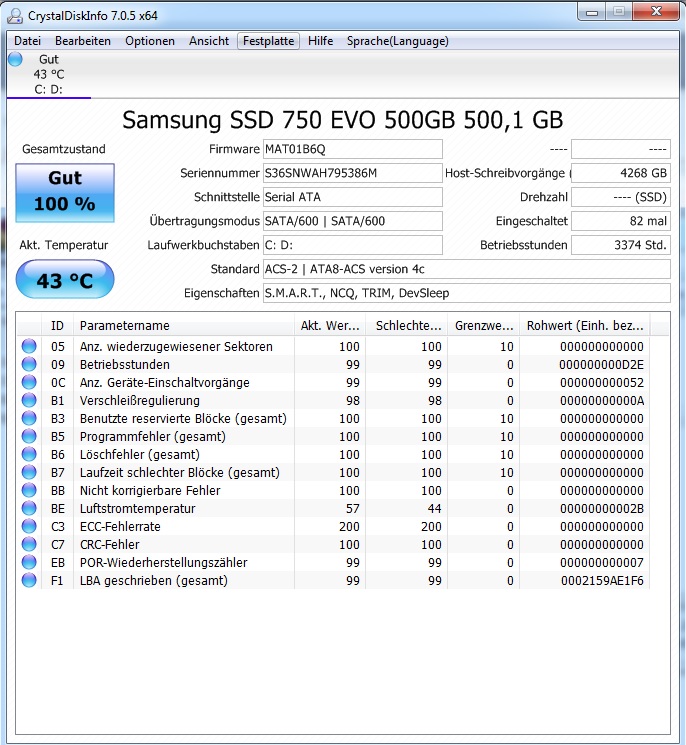Viewport: 686px width, 745px height.
Task: Select 'Anz. Geräte-Einschaltvorgänge' parameter name
Action: pyautogui.click(x=164, y=383)
